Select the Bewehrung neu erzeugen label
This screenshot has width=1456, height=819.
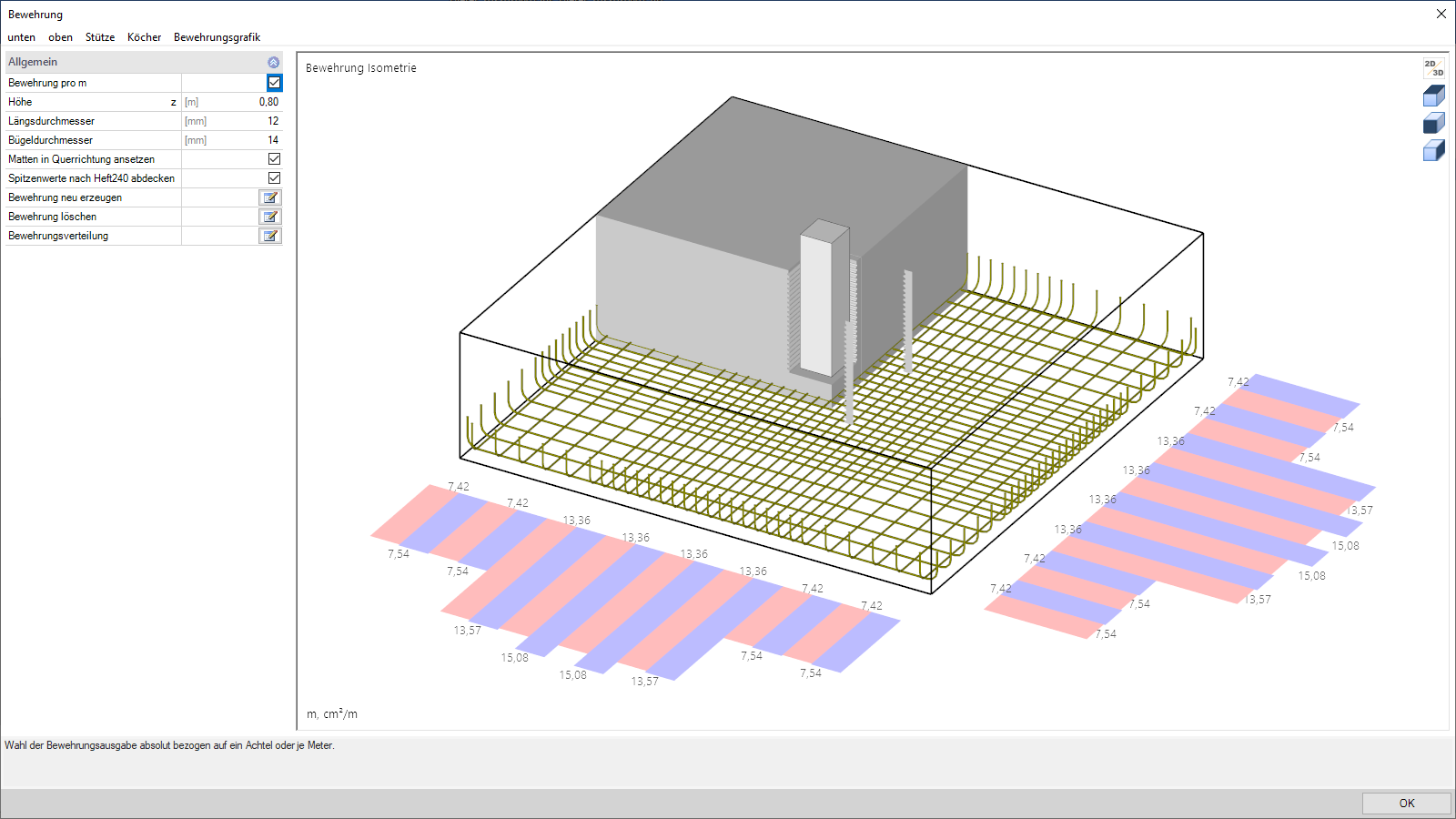coord(65,197)
